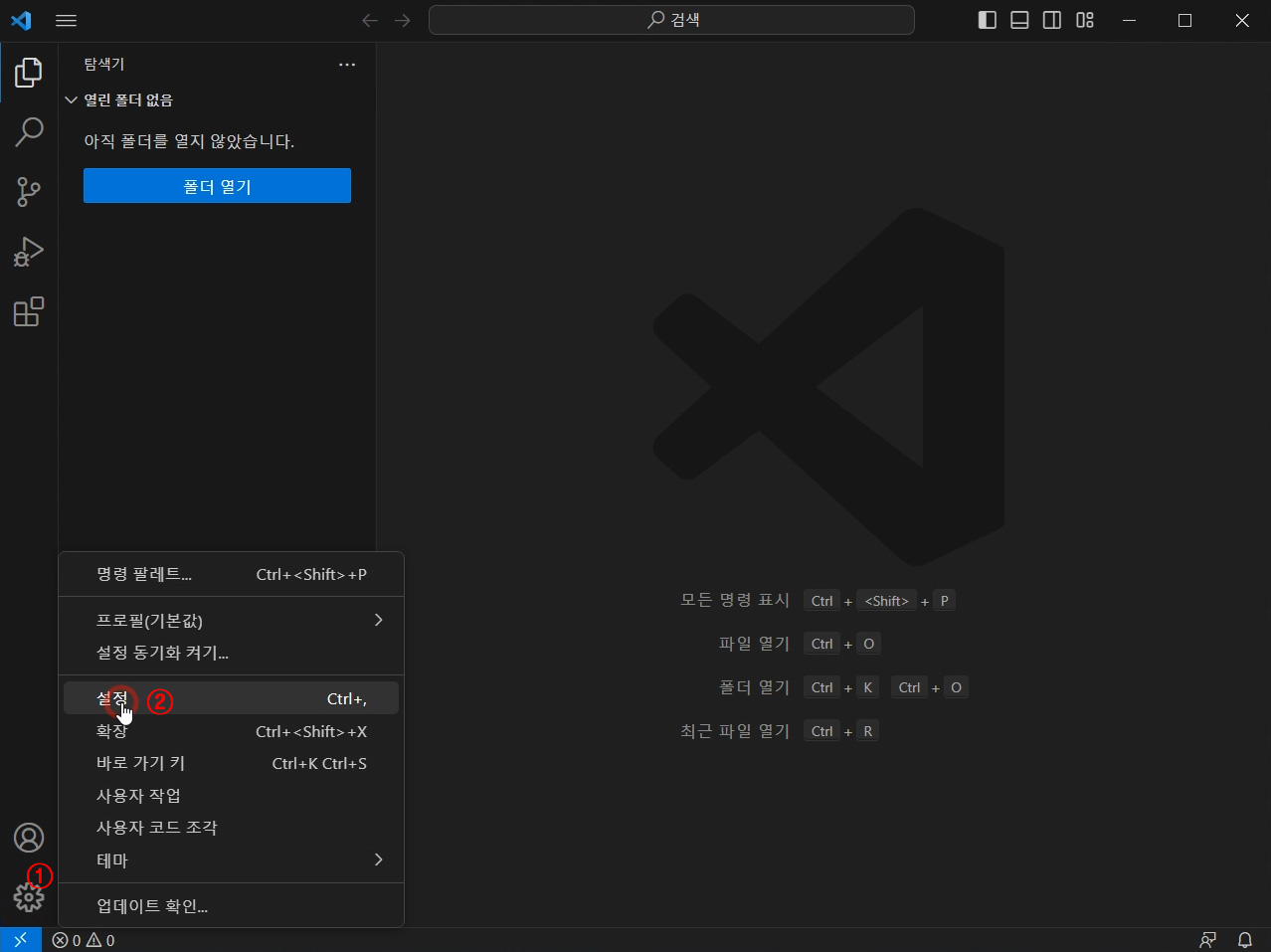This screenshot has height=952, width=1271.
Task: Toggle the bottom panel layout icon
Action: point(1019,20)
